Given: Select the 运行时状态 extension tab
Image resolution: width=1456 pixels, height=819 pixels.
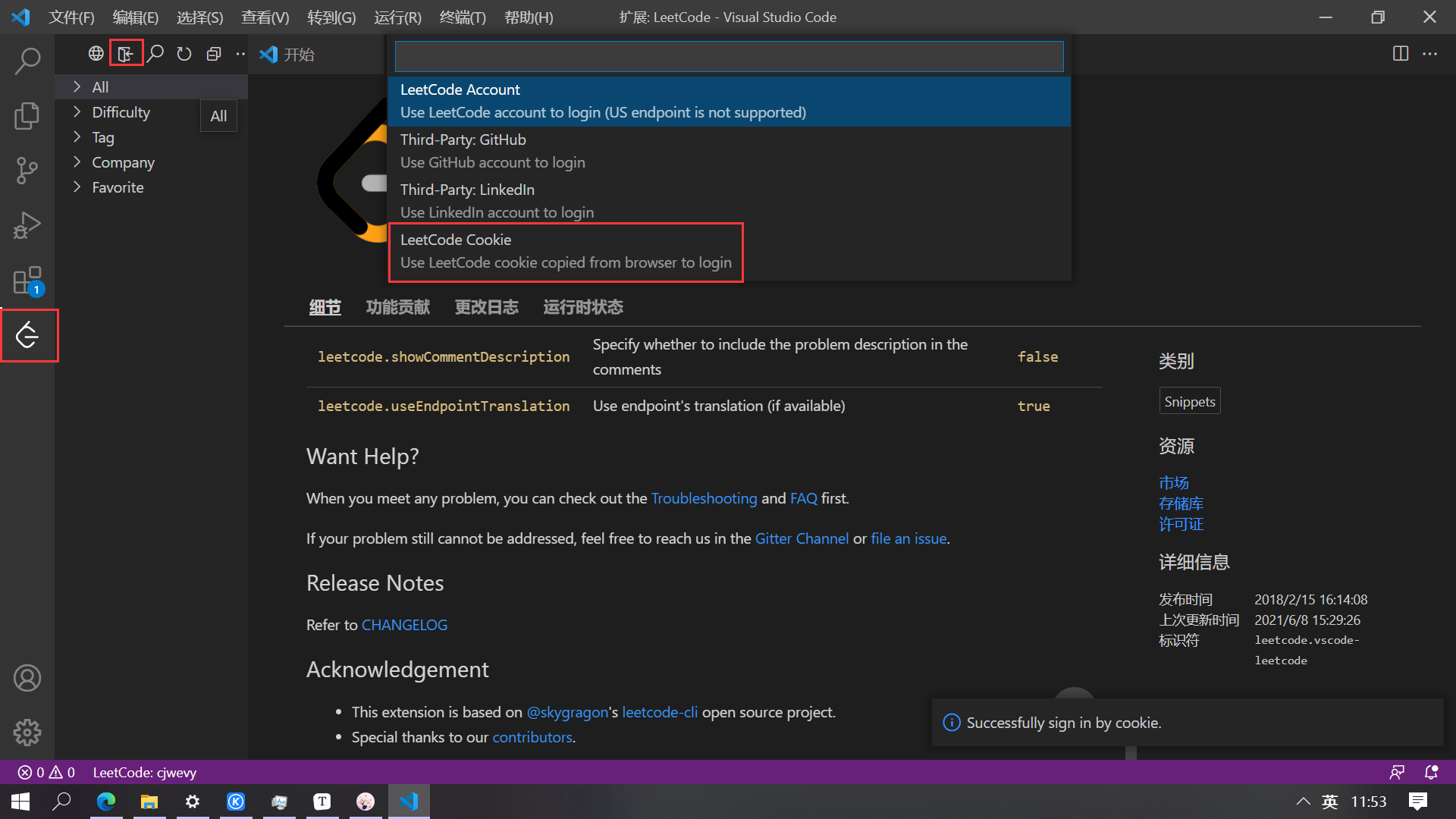Looking at the screenshot, I should coord(582,307).
